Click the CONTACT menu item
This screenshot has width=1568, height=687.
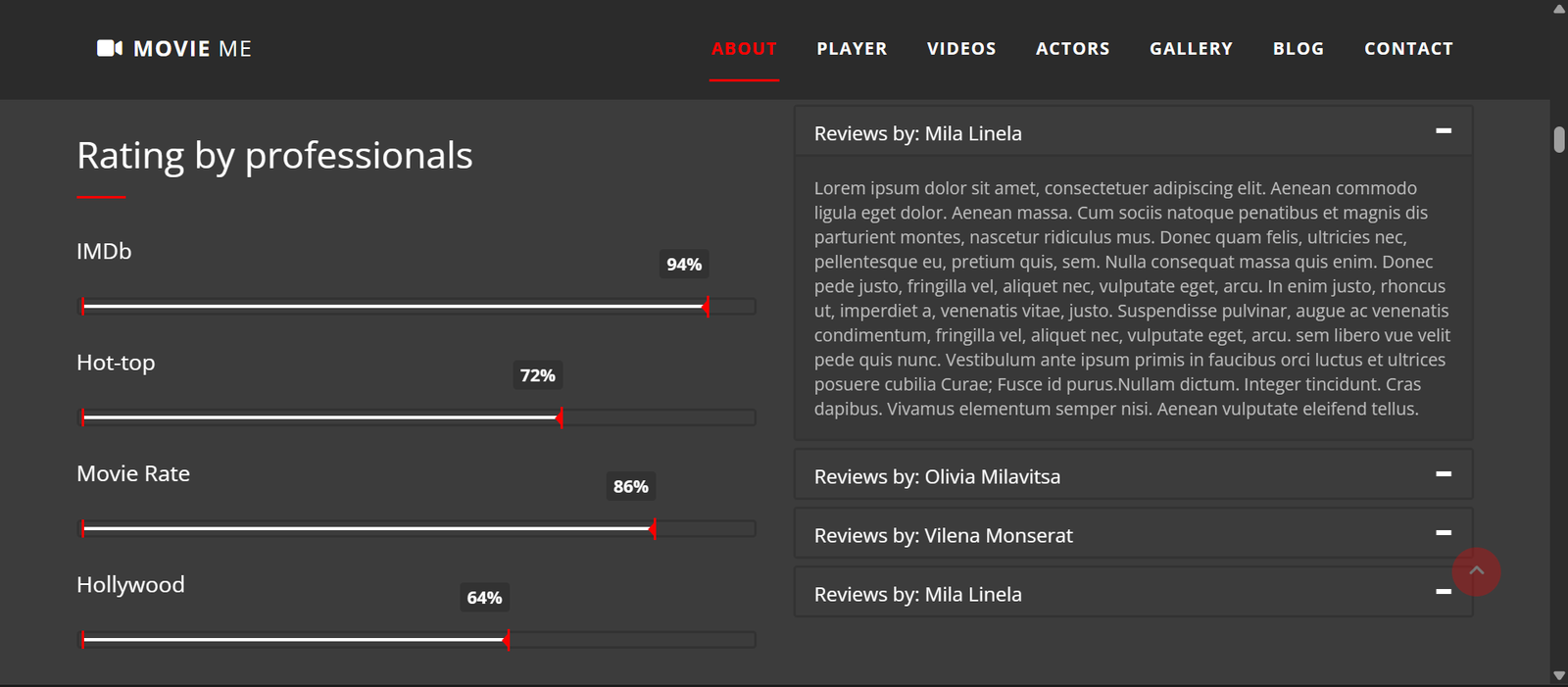[x=1408, y=49]
